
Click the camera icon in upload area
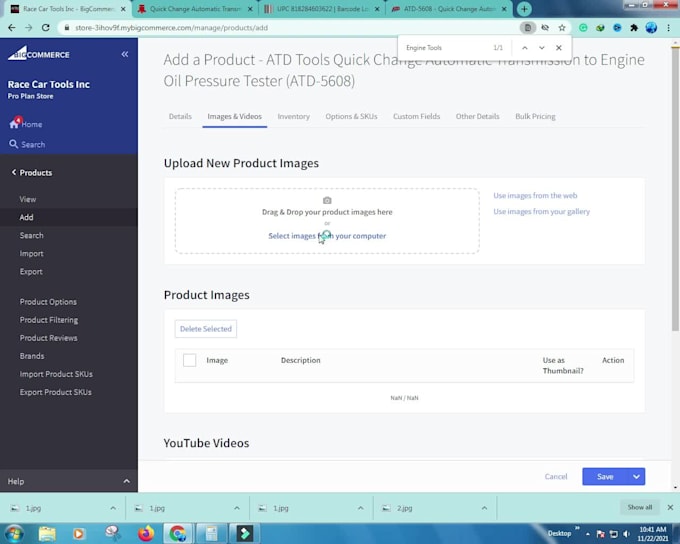[327, 200]
